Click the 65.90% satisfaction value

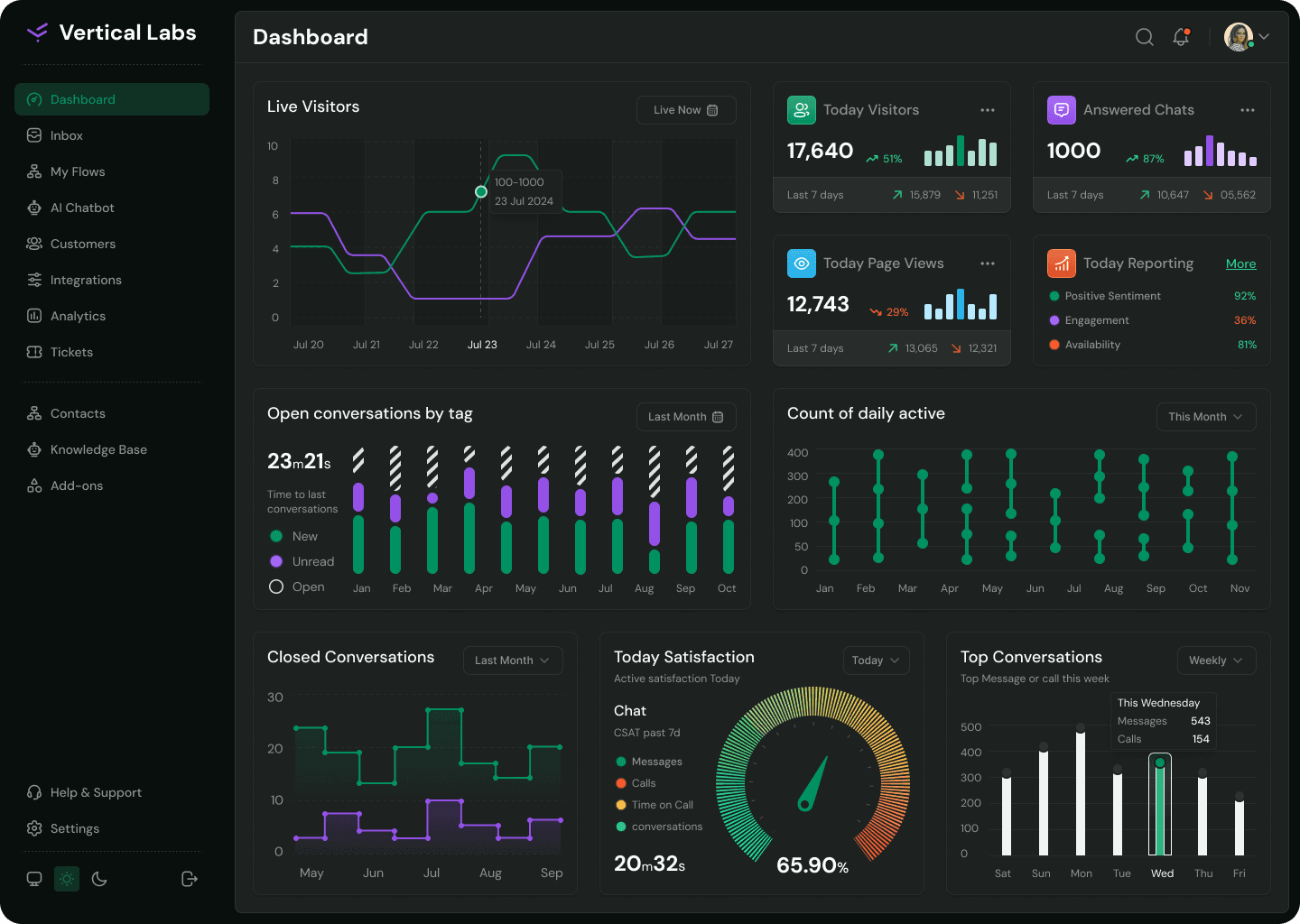pos(812,865)
